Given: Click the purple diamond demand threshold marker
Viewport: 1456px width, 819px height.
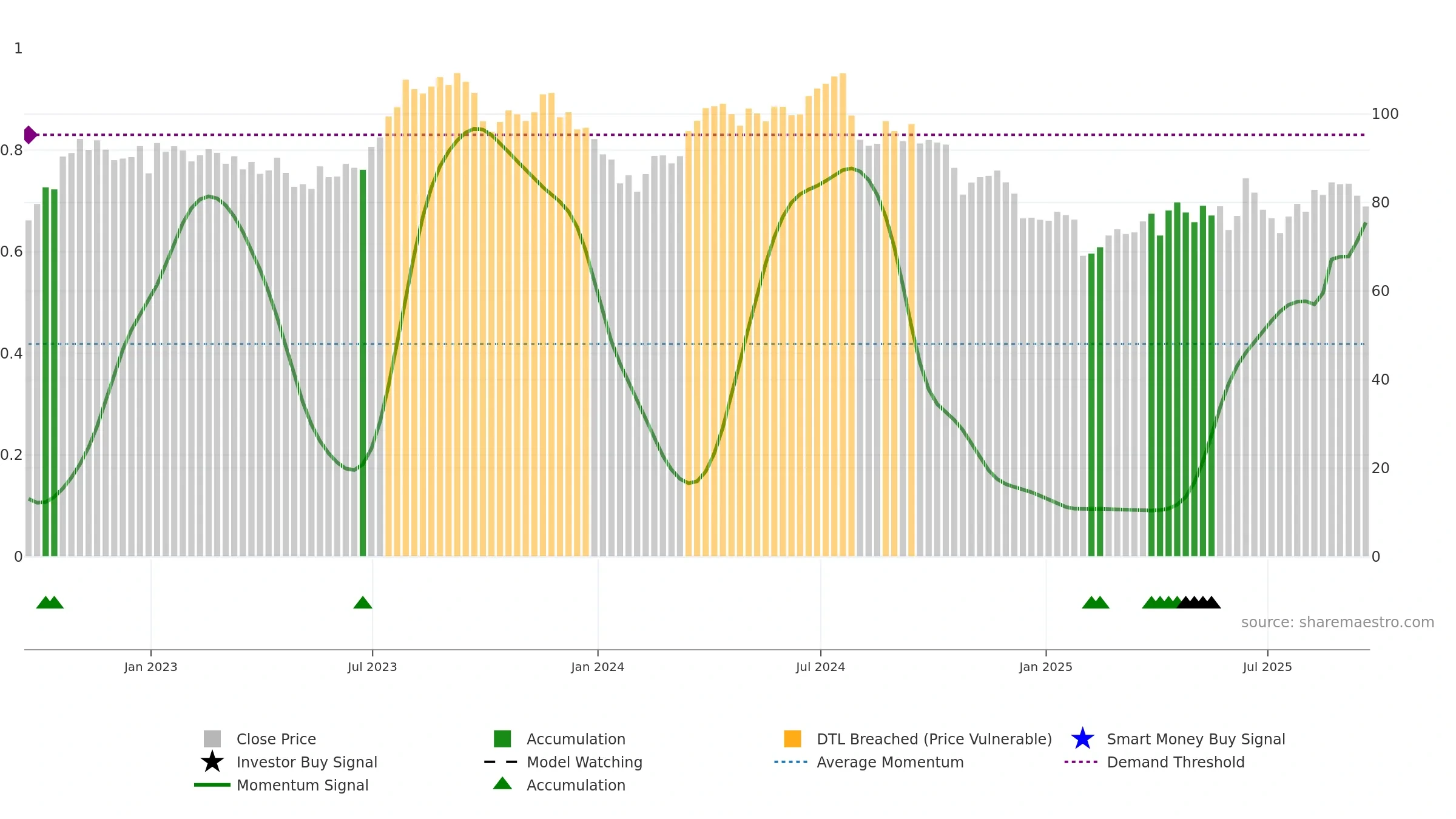Looking at the screenshot, I should (30, 135).
